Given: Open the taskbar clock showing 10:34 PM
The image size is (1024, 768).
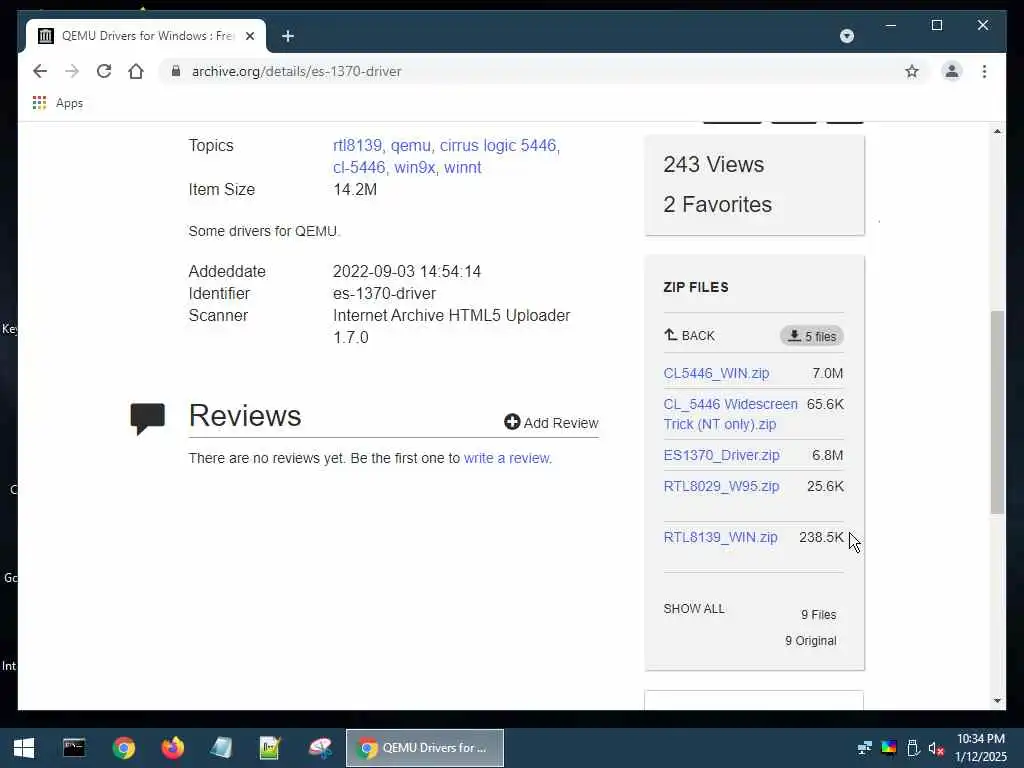Looking at the screenshot, I should (980, 748).
